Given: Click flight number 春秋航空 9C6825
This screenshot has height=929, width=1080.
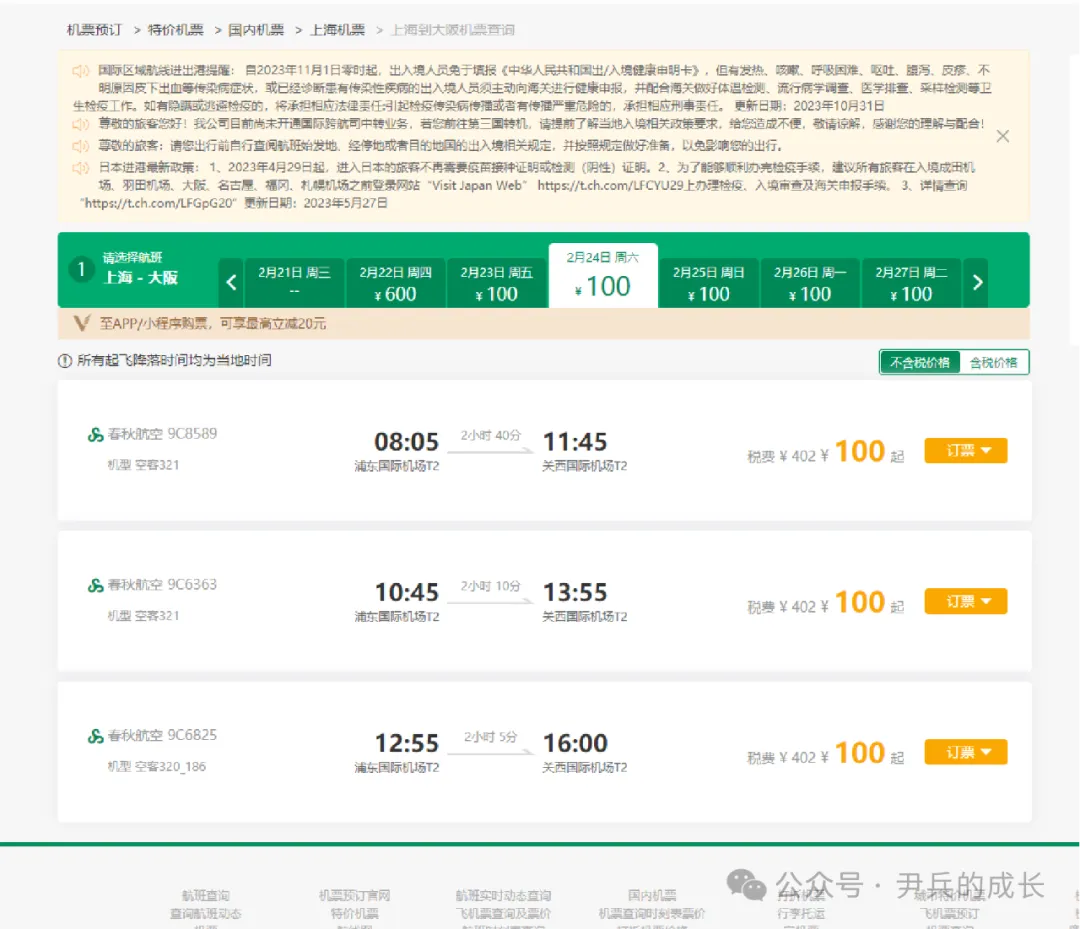Looking at the screenshot, I should point(163,735).
